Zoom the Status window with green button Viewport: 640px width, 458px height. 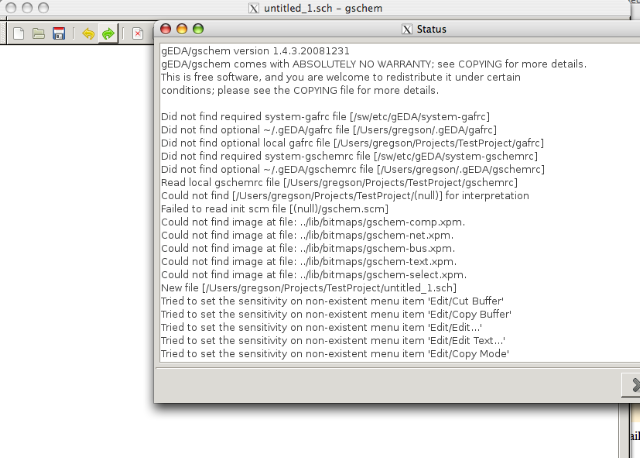click(198, 29)
